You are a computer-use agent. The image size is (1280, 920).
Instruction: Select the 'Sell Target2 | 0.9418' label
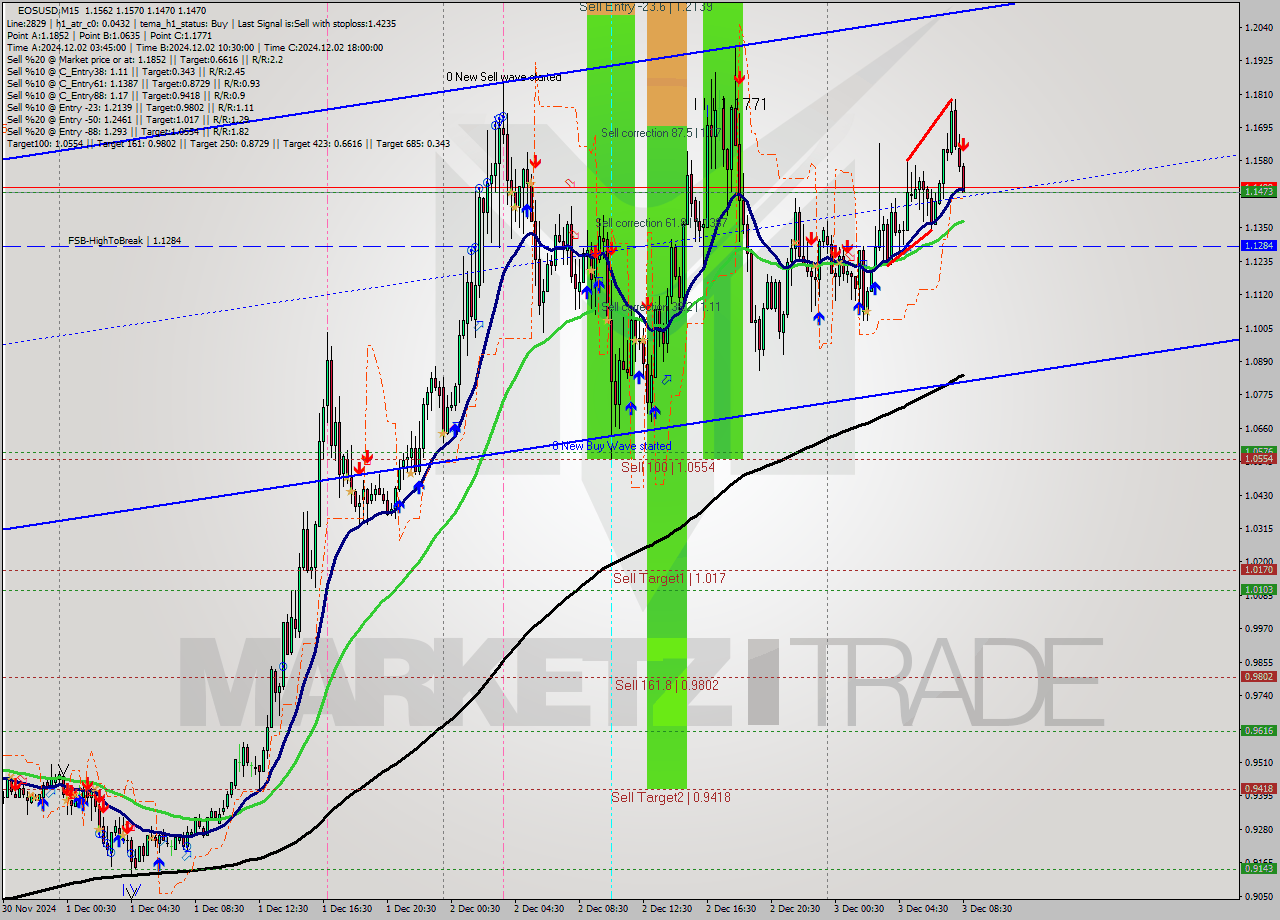(671, 797)
